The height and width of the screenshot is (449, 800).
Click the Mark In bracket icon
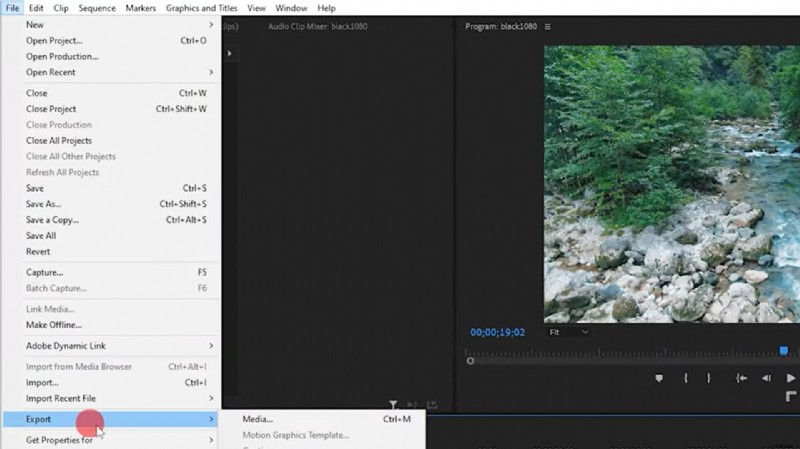(685, 378)
